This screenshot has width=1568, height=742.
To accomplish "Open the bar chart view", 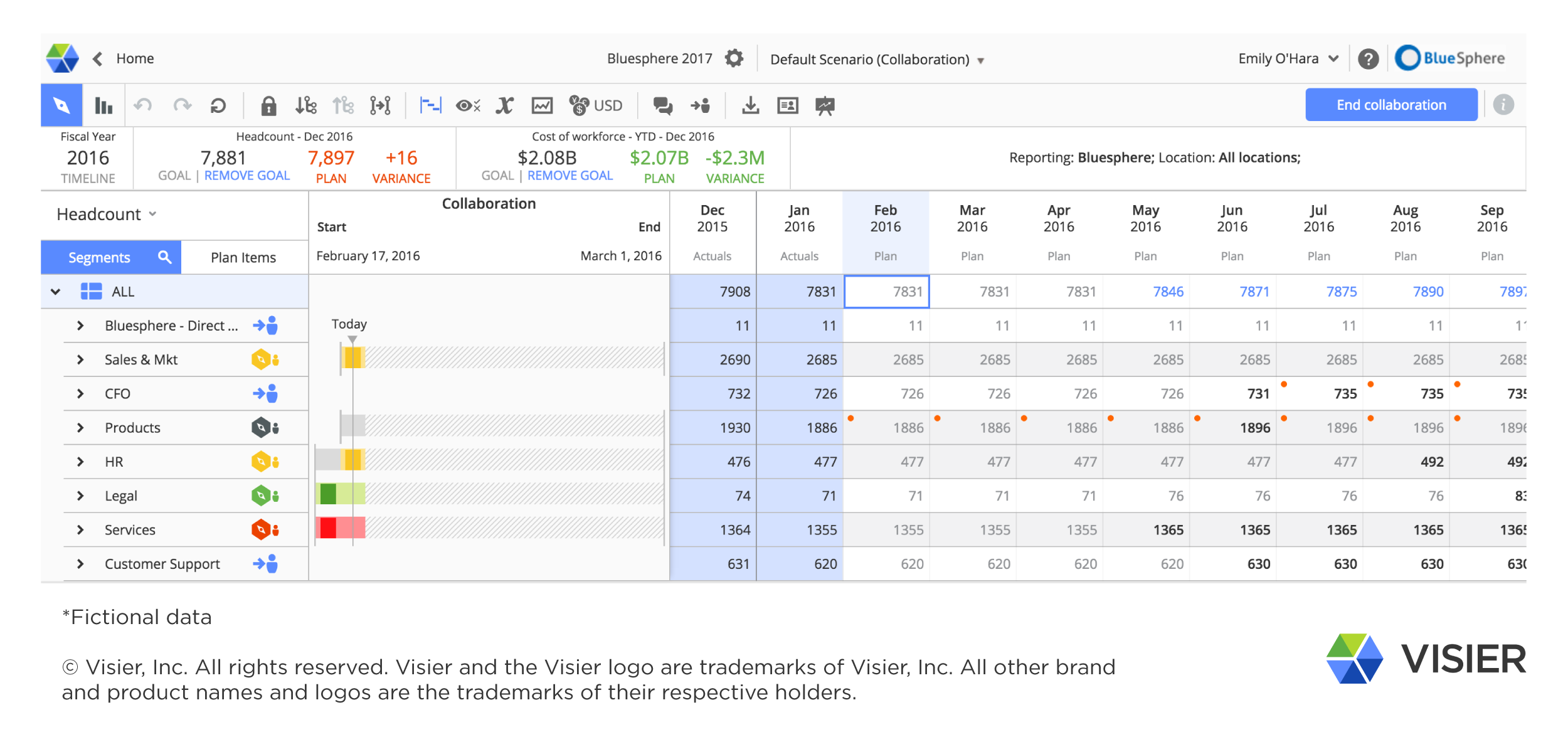I will [x=103, y=105].
